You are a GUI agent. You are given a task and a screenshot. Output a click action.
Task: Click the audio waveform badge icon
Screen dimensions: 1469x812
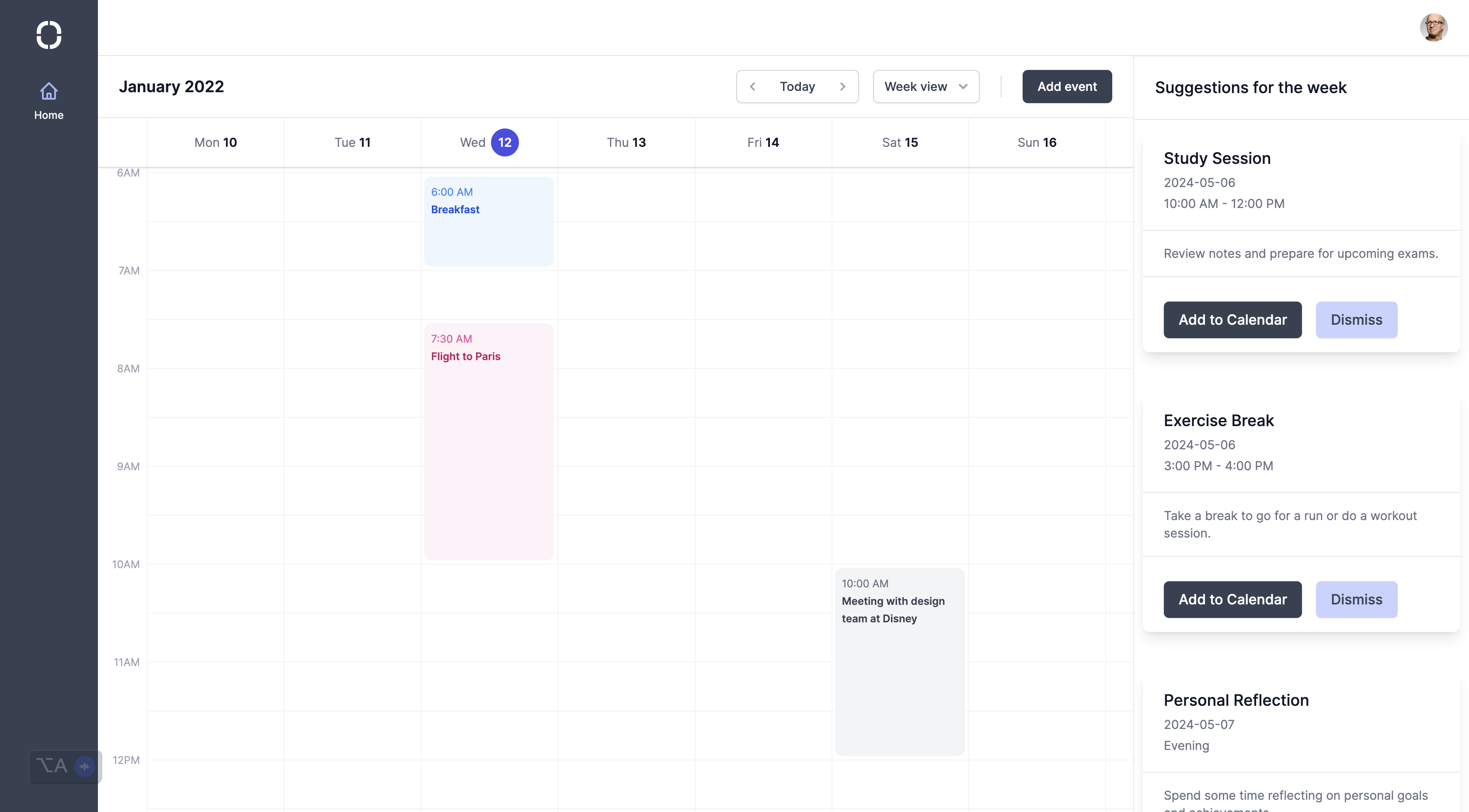click(x=84, y=766)
